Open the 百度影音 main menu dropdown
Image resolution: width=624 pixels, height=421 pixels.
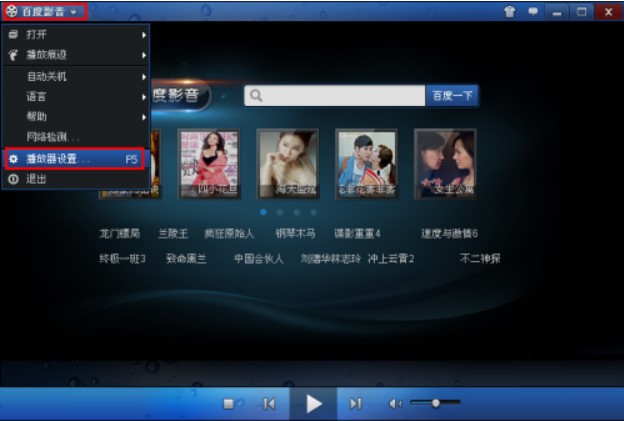(45, 11)
